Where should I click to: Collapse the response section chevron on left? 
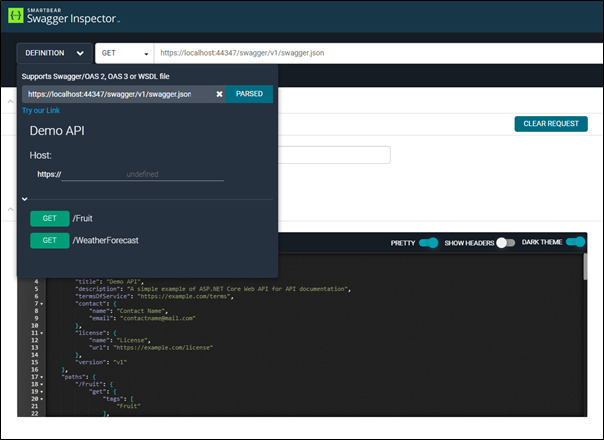point(11,209)
